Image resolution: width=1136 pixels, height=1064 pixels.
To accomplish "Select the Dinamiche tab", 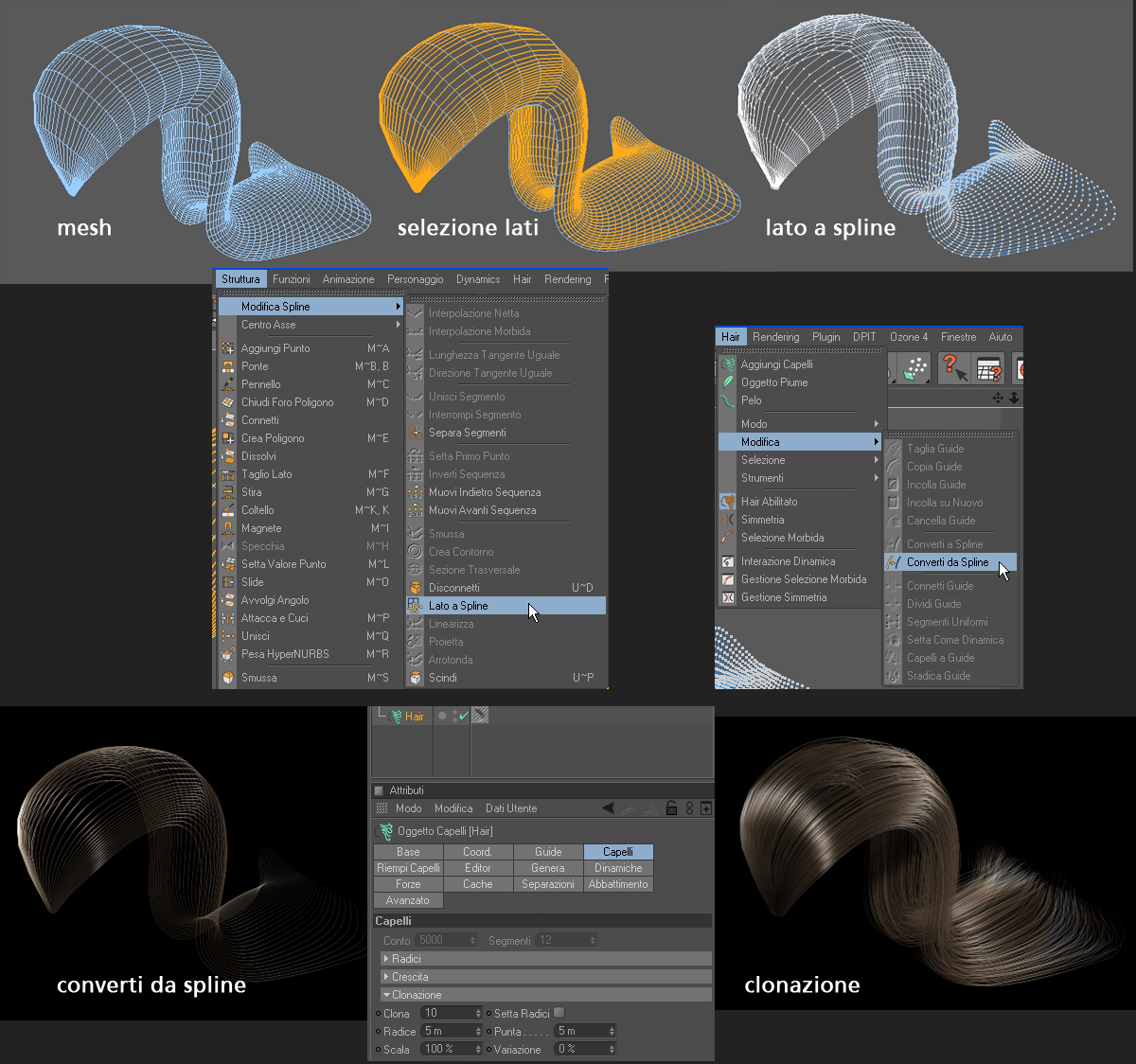I will [x=618, y=868].
